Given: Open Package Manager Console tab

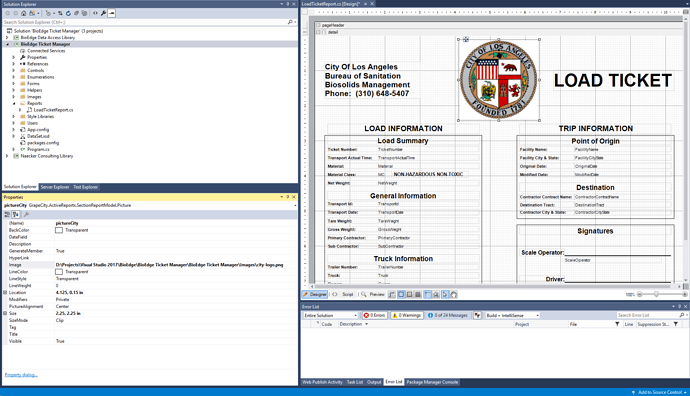Looking at the screenshot, I should (x=432, y=382).
